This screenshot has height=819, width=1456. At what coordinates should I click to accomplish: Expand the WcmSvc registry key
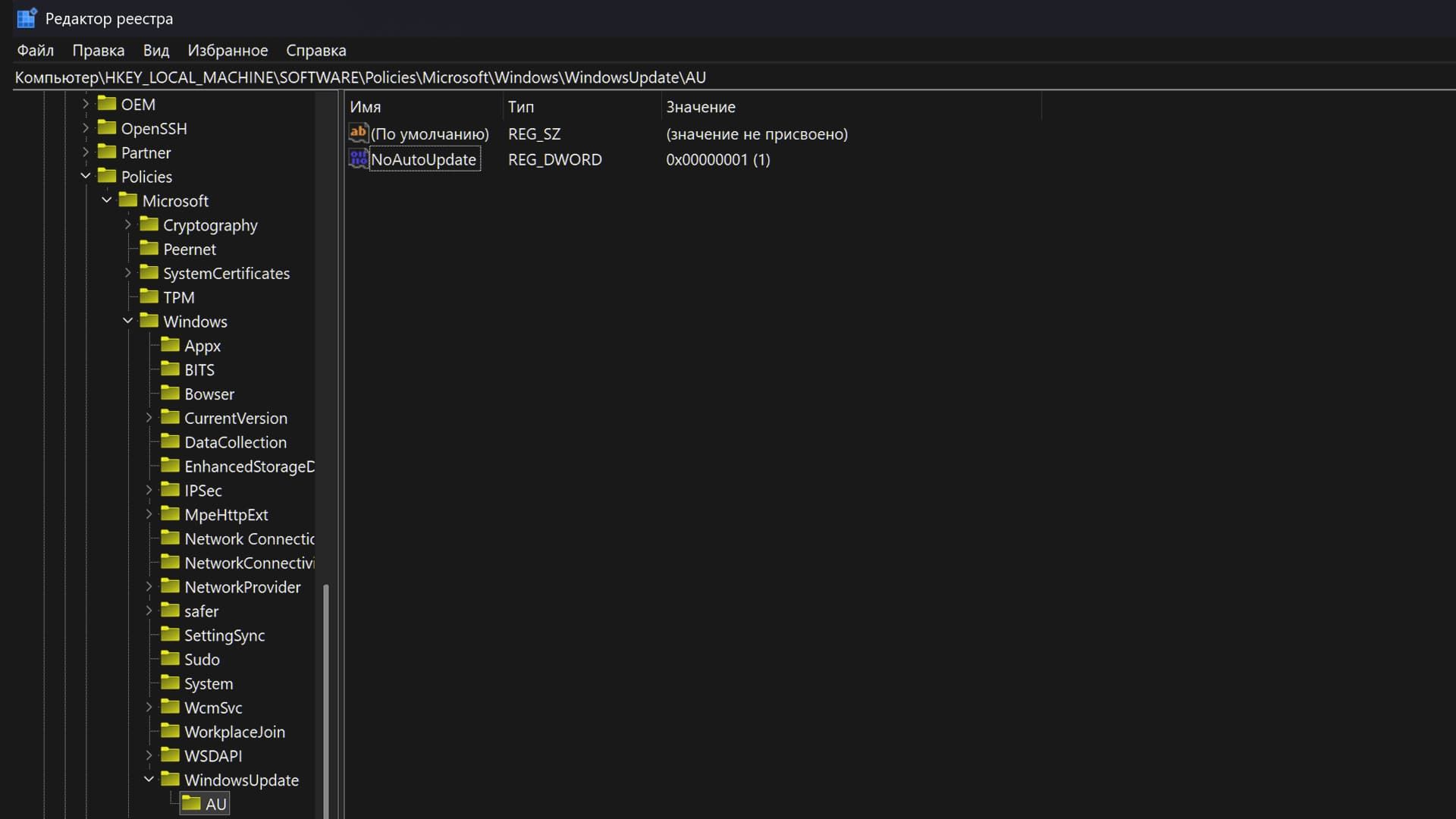click(x=149, y=708)
